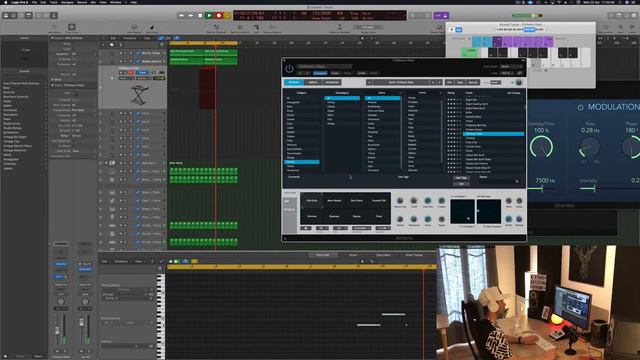Toggle record enable on the selected track
The width and height of the screenshot is (640, 360).
coord(131,73)
